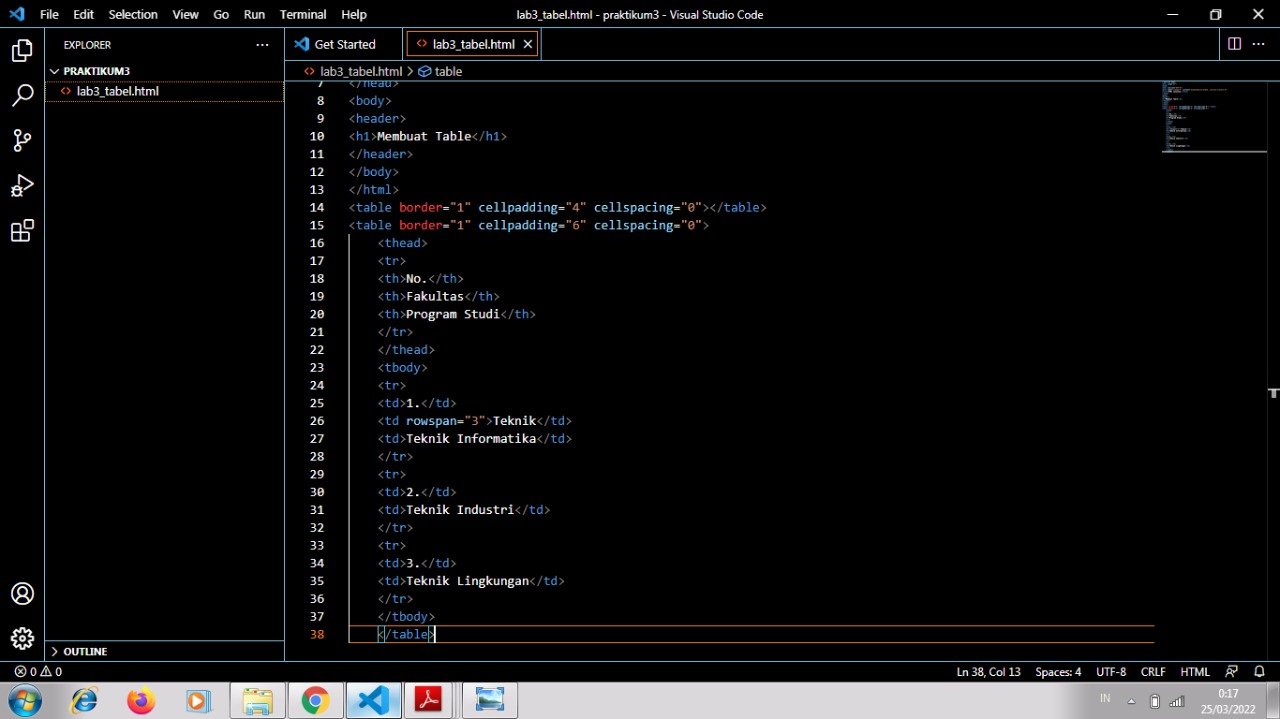
Task: Click the Accounts icon in activity bar
Action: 22,593
